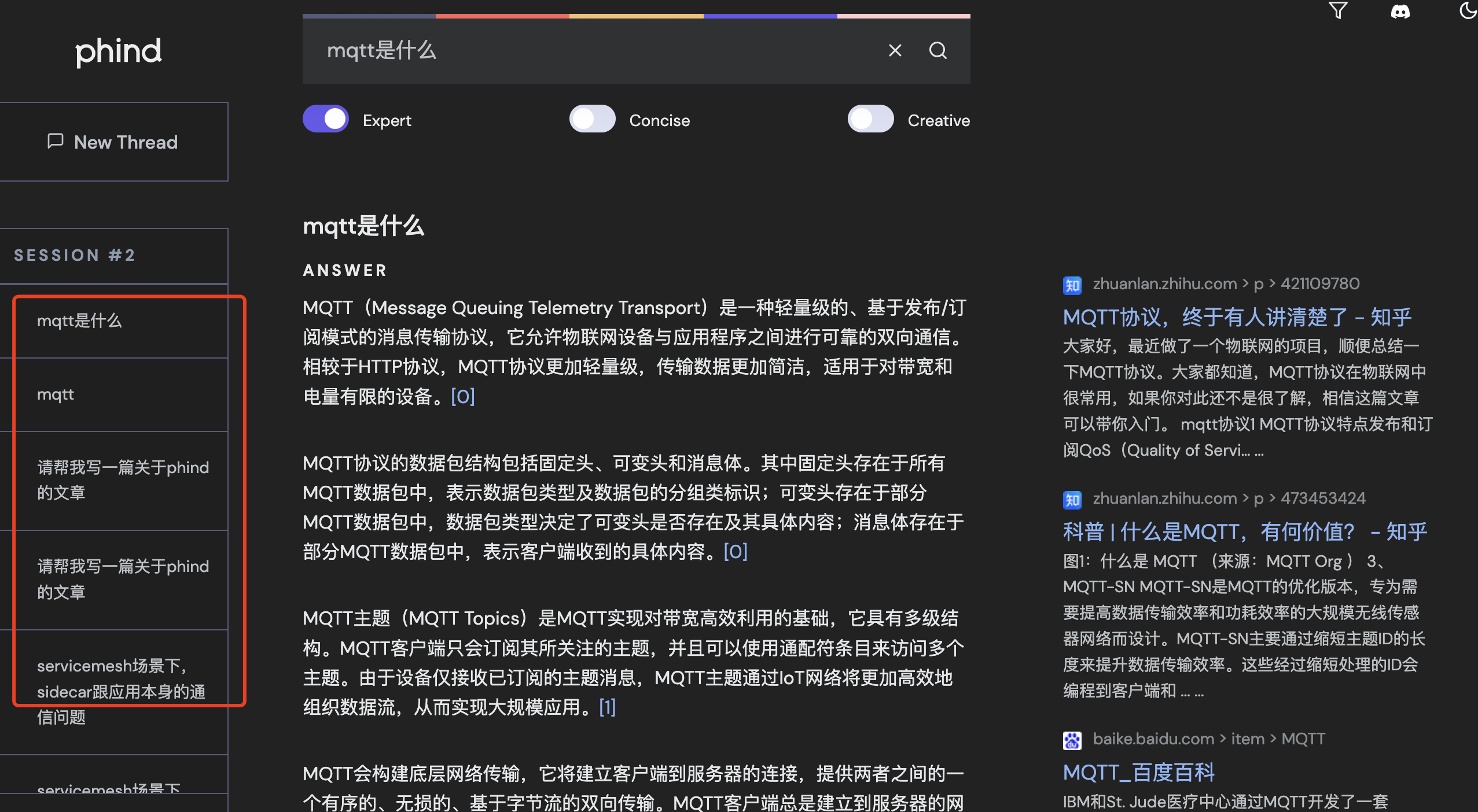Click URL zhuanlan.zhihu.com > p > 473453424
1478x812 pixels.
pos(1229,499)
